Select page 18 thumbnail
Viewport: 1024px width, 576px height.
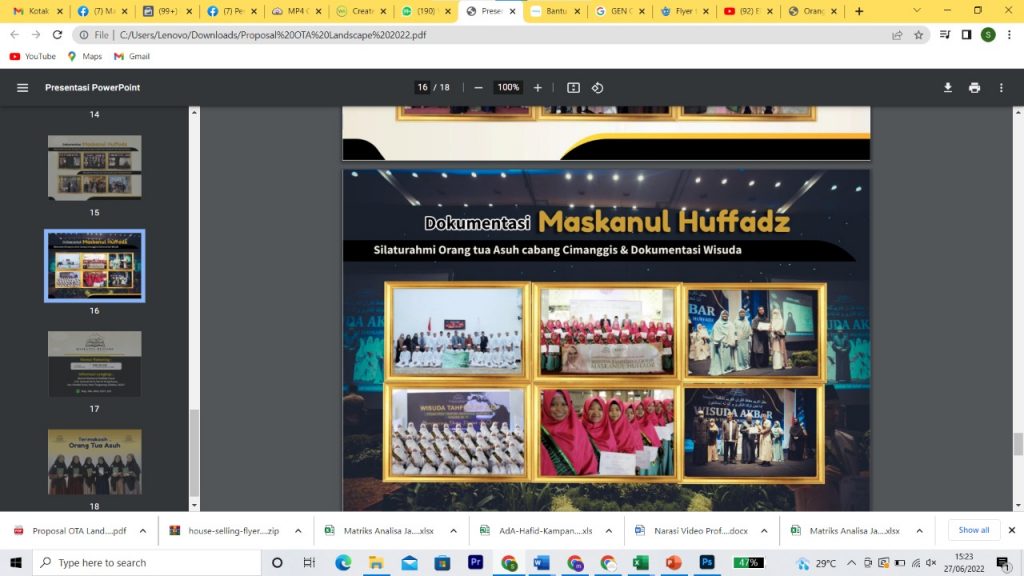click(x=95, y=462)
